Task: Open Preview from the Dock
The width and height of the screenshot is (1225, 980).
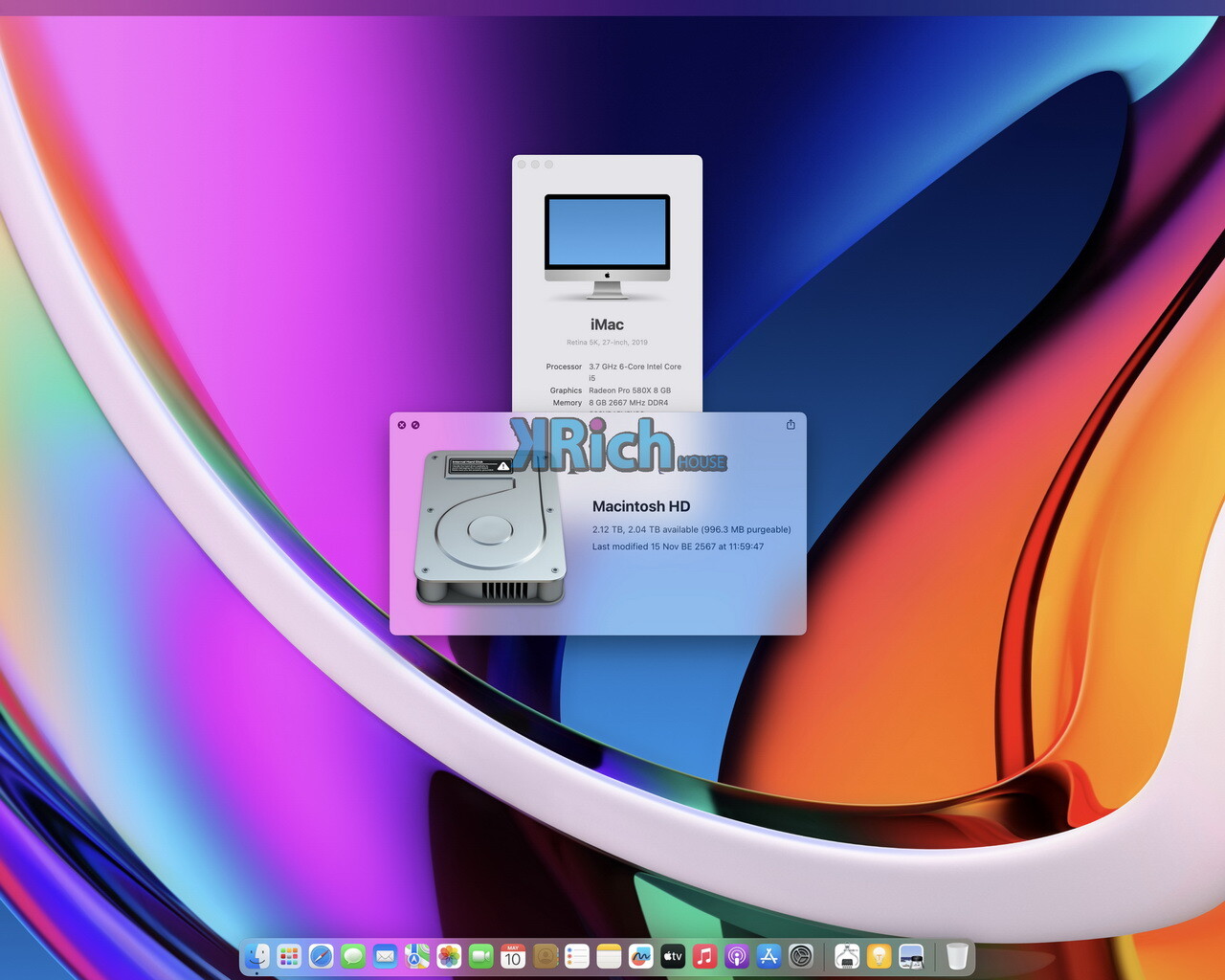Action: pyautogui.click(x=911, y=955)
